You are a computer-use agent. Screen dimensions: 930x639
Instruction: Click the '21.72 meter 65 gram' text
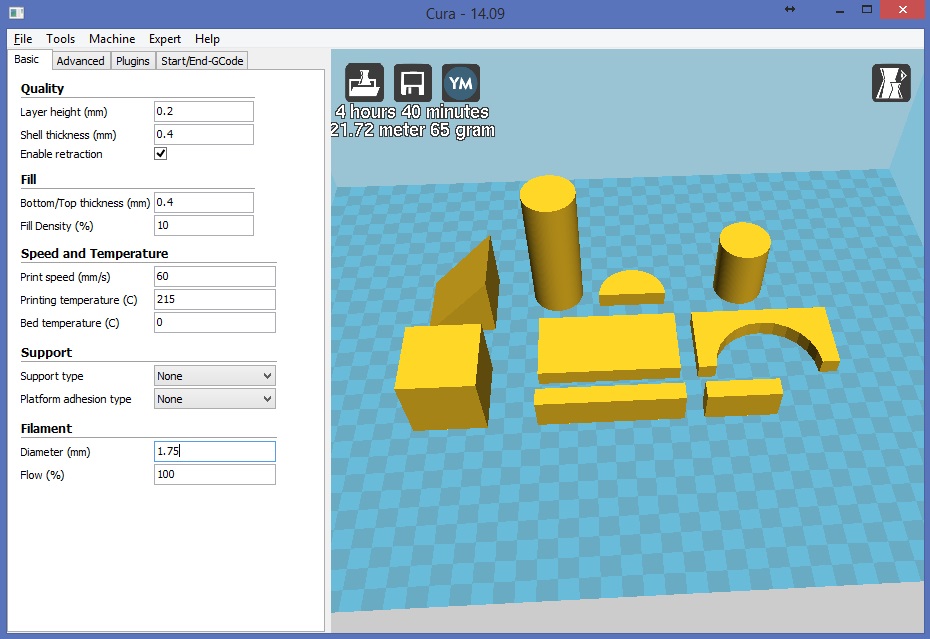(x=413, y=131)
